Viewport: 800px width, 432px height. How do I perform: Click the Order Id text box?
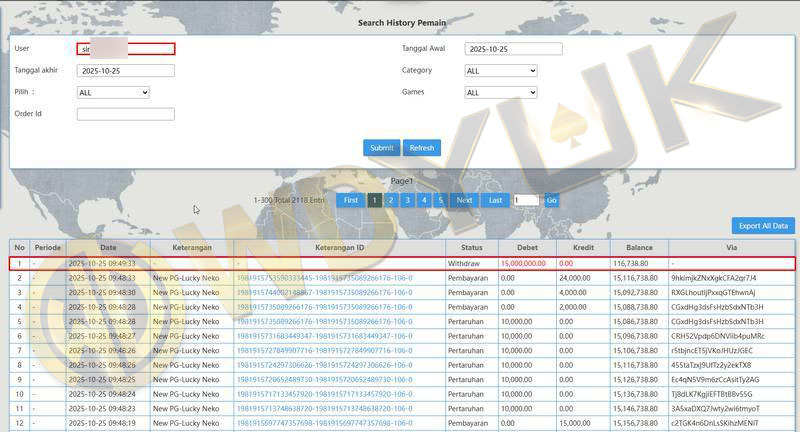(x=126, y=114)
